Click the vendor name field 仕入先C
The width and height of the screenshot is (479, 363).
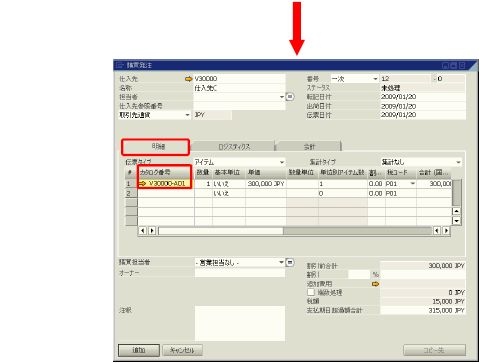(239, 88)
